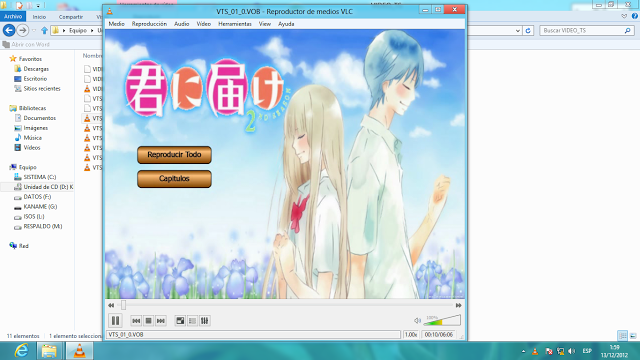Click VLC icon on taskbar
This screenshot has width=640, height=360.
point(80,351)
